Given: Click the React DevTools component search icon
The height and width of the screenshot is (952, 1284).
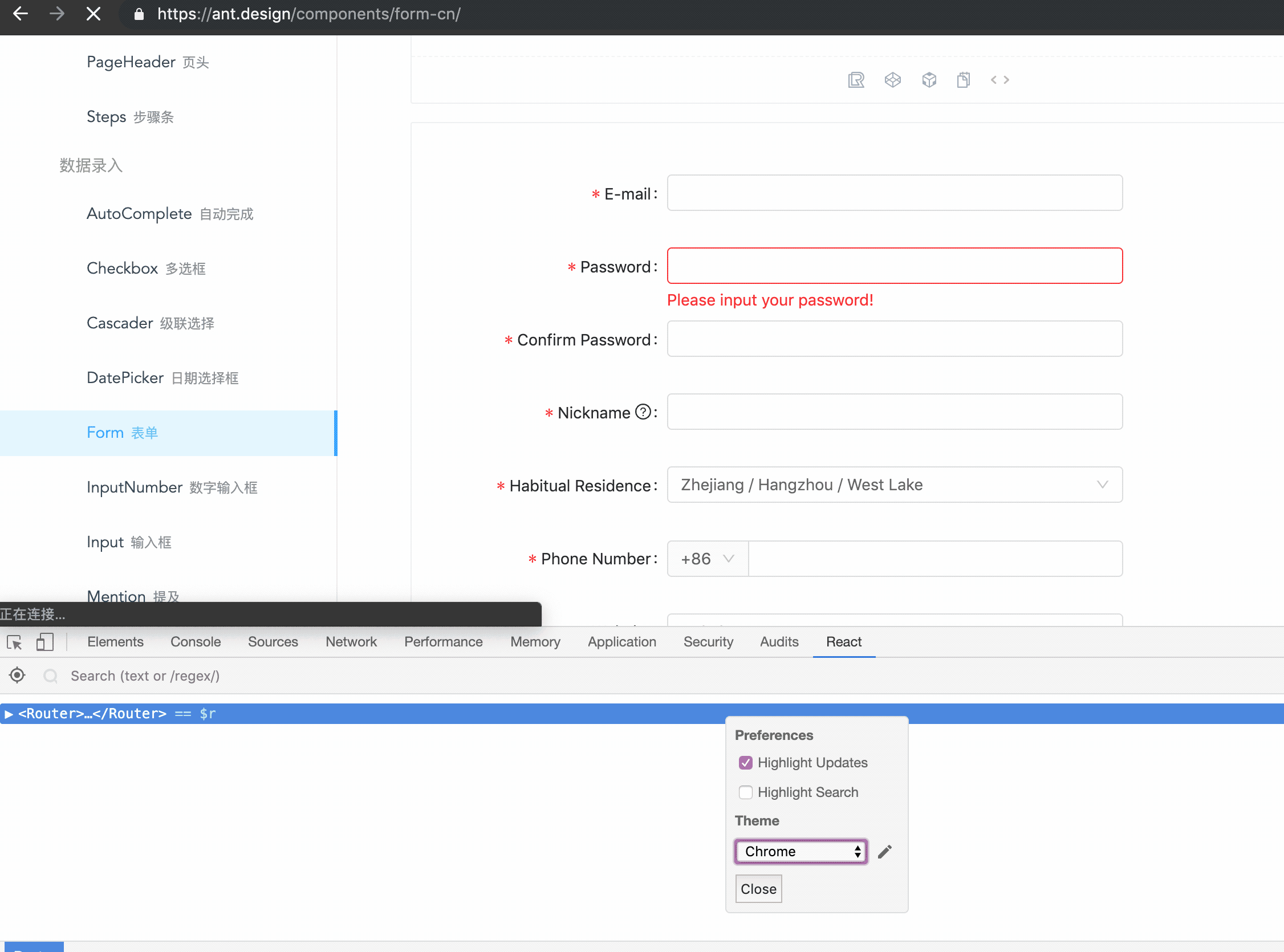Looking at the screenshot, I should (50, 676).
